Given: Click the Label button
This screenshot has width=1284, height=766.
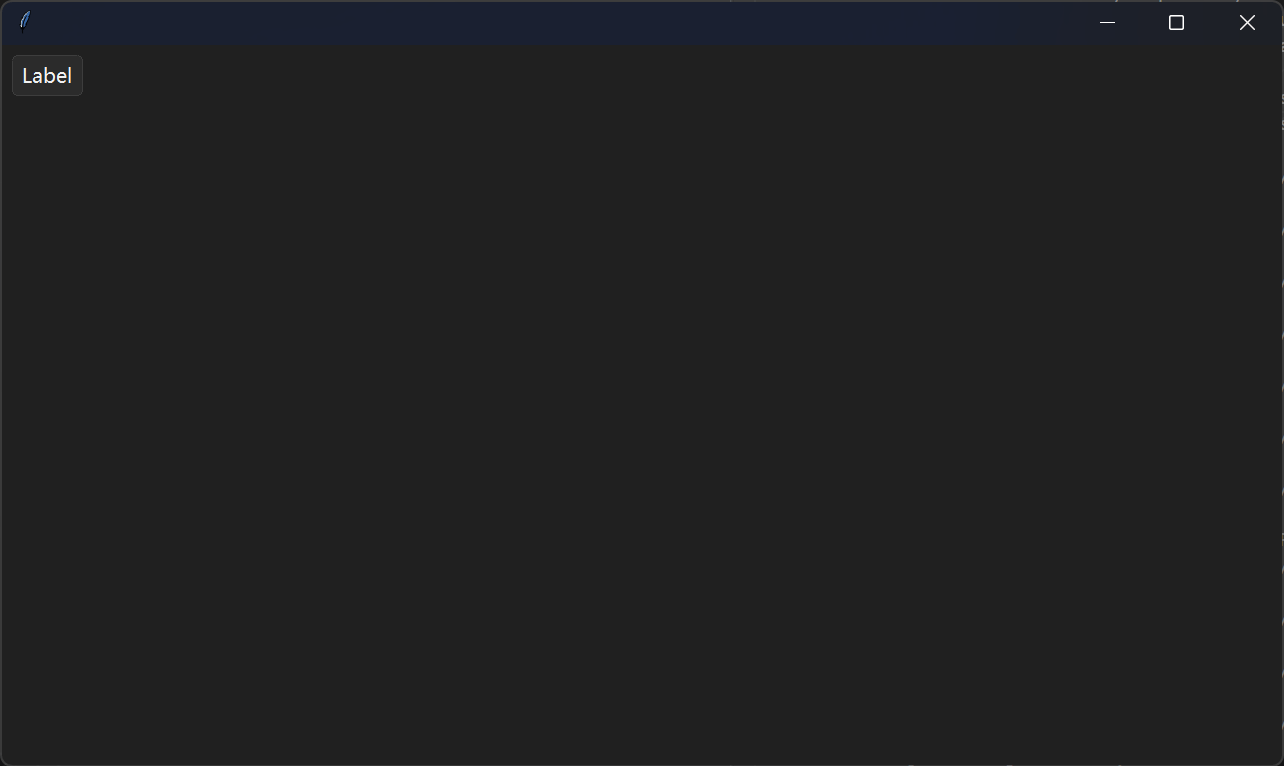Looking at the screenshot, I should tap(47, 76).
